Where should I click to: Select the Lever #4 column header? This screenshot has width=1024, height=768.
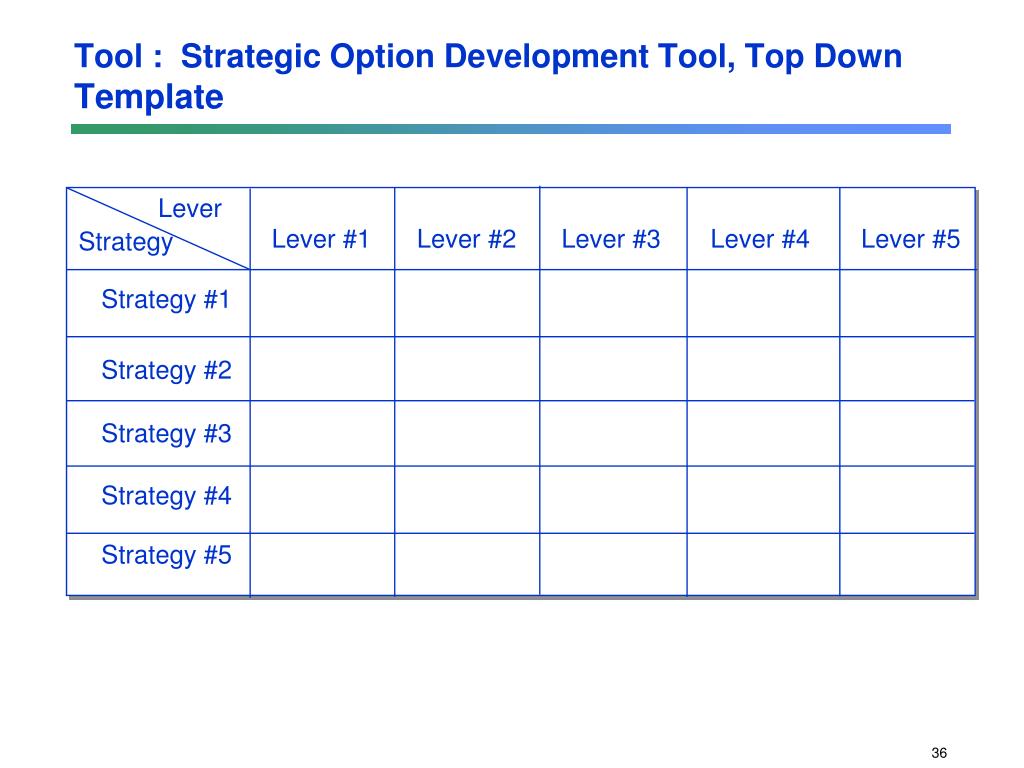(x=760, y=239)
